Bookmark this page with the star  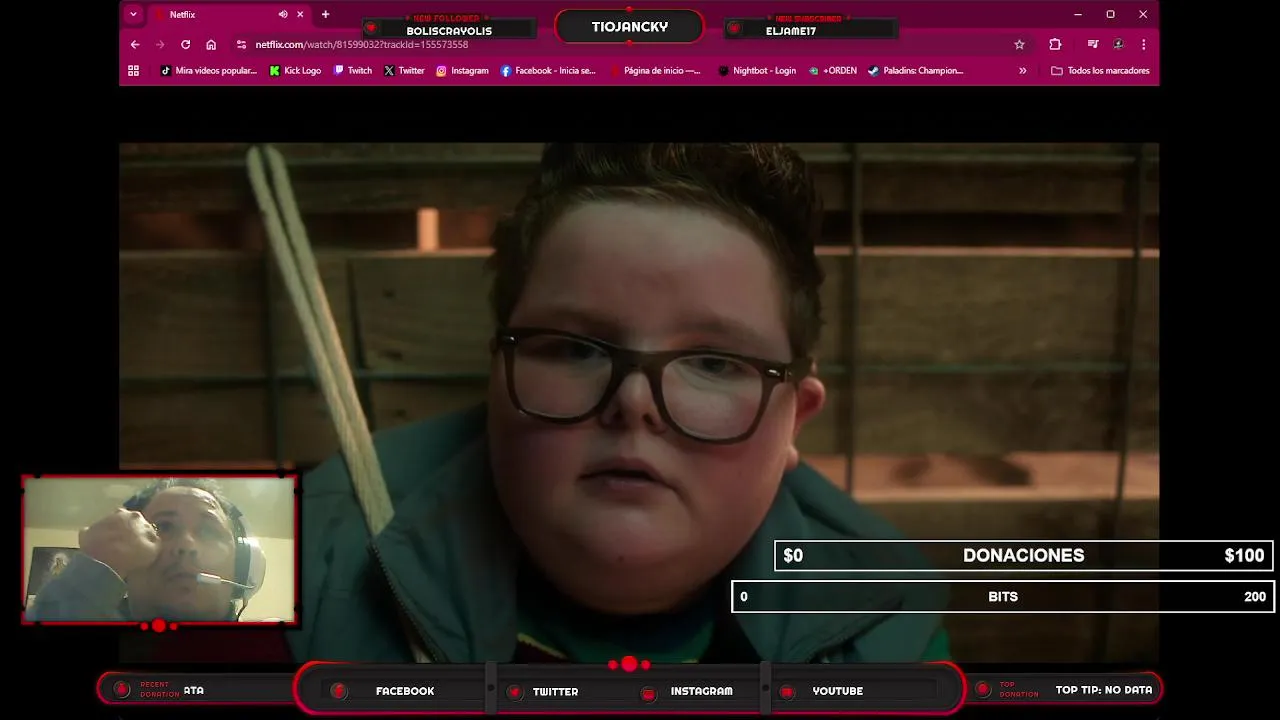coord(1019,44)
